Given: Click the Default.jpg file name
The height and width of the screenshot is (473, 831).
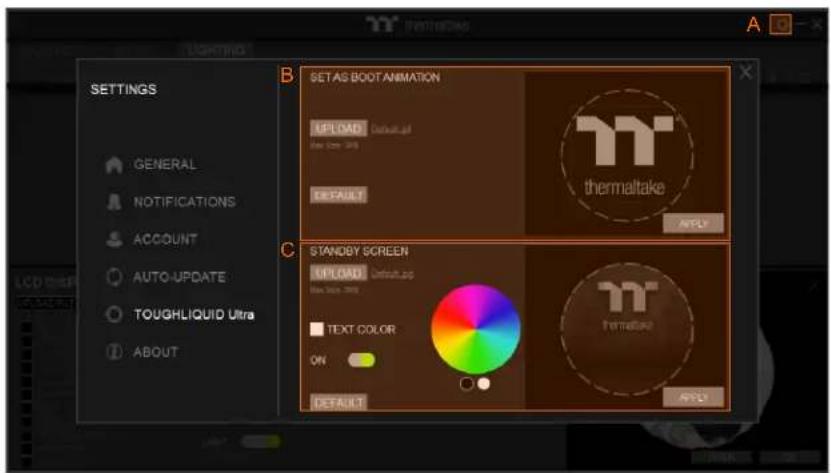Looking at the screenshot, I should [x=392, y=274].
